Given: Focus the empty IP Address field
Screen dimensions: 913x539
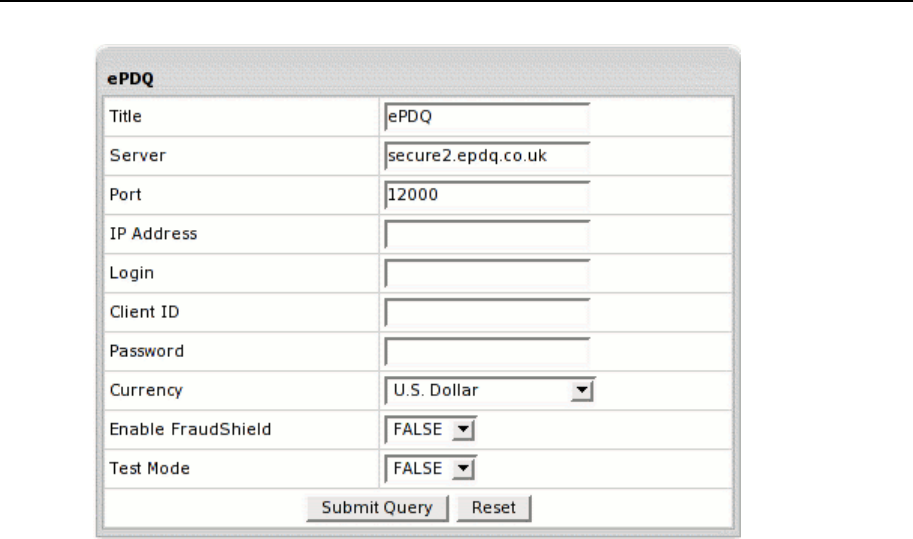Looking at the screenshot, I should [x=487, y=234].
